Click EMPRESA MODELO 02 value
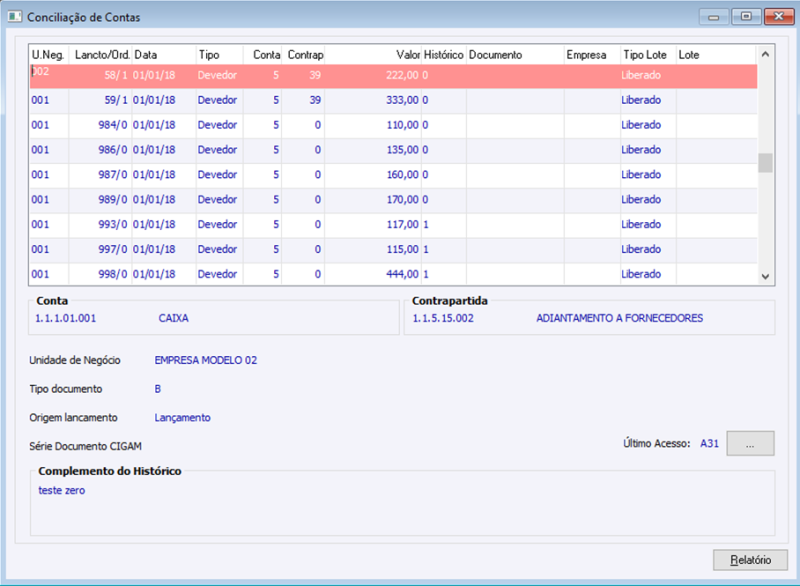 coord(206,360)
